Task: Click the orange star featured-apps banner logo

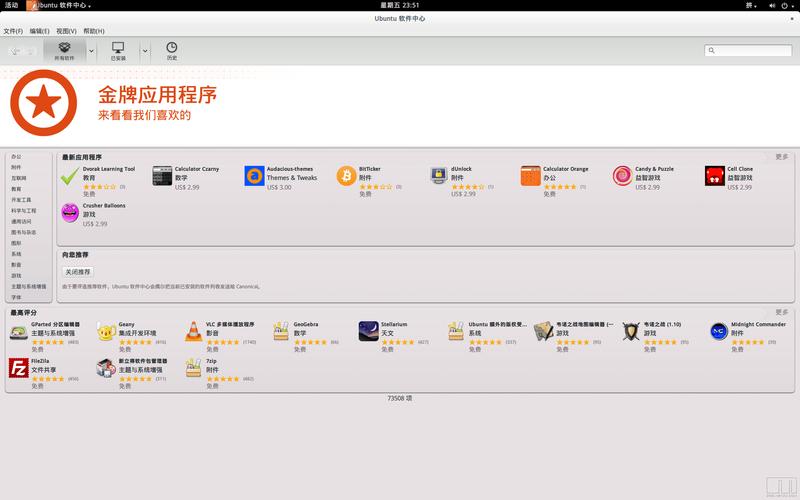Action: [x=43, y=103]
